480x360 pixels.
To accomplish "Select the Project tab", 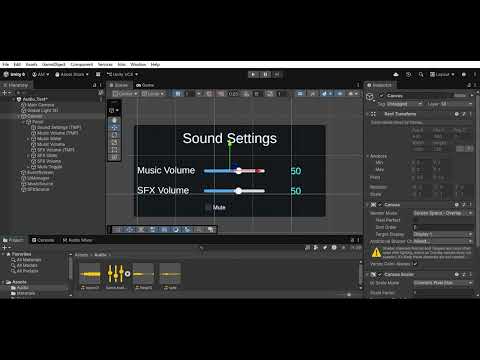I will (x=13, y=240).
